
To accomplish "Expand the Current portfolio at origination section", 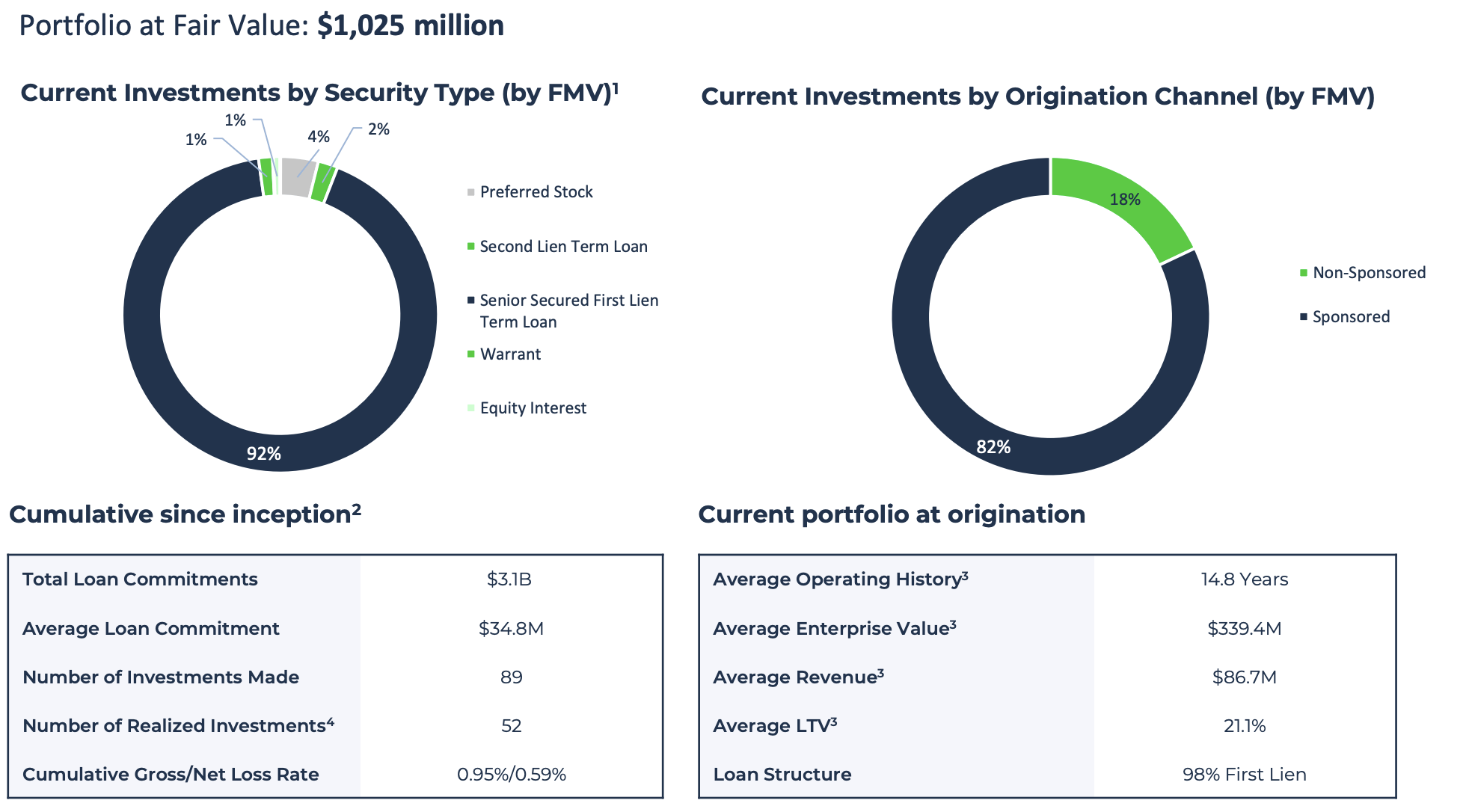I will point(892,514).
